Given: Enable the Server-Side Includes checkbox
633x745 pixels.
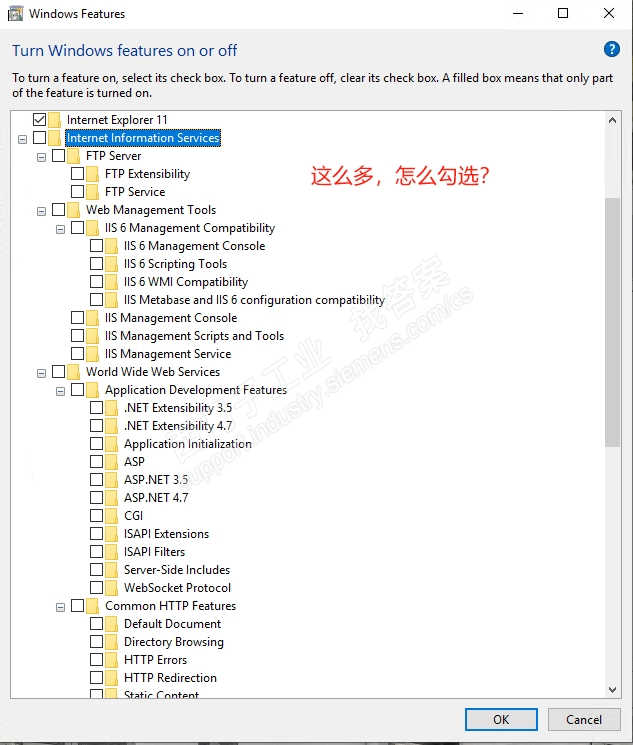Looking at the screenshot, I should pyautogui.click(x=96, y=570).
